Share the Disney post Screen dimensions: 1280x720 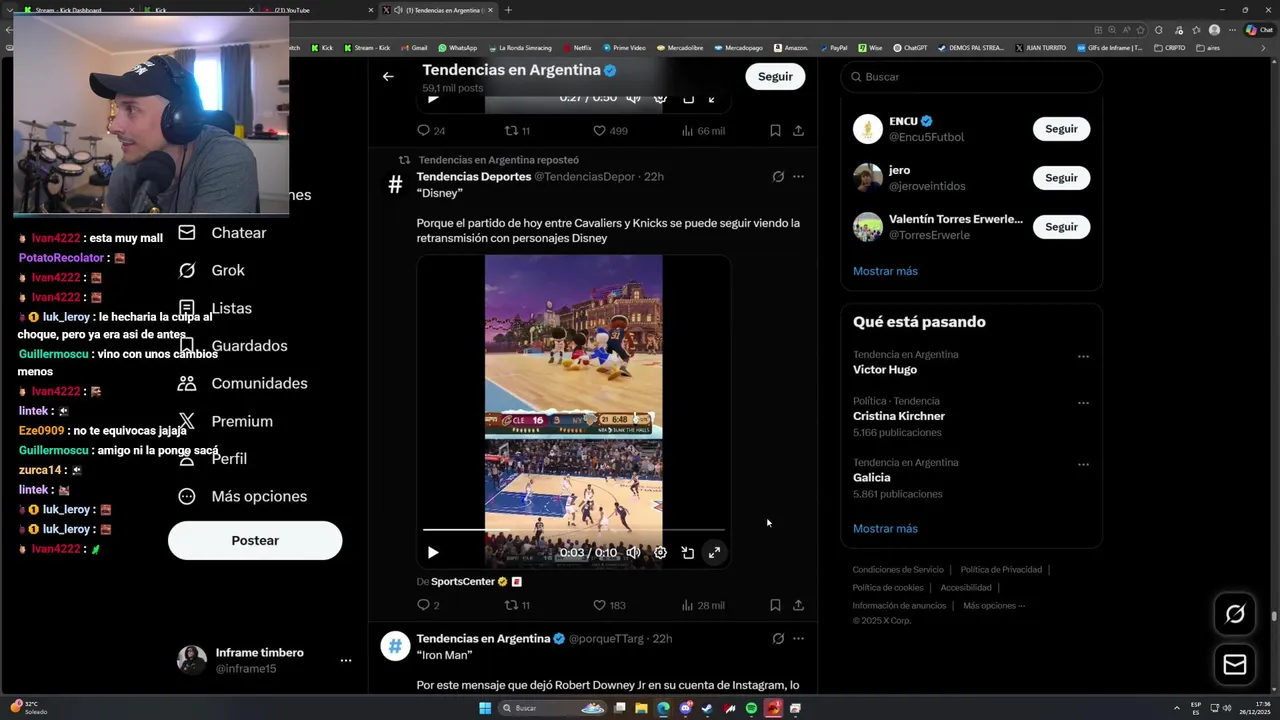point(798,605)
